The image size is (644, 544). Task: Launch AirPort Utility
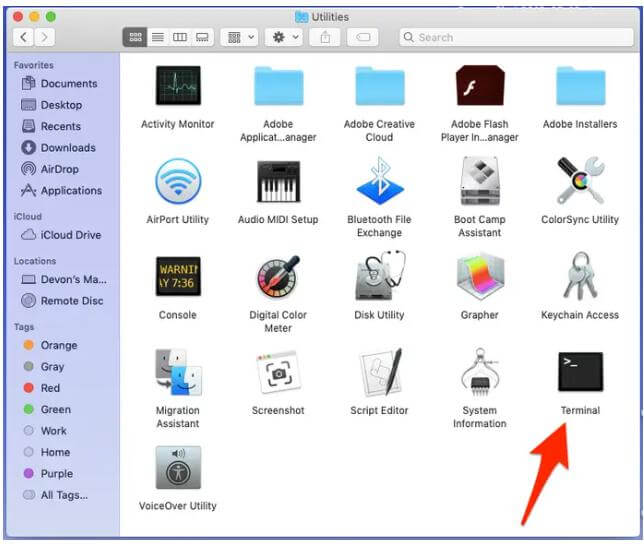coord(178,181)
